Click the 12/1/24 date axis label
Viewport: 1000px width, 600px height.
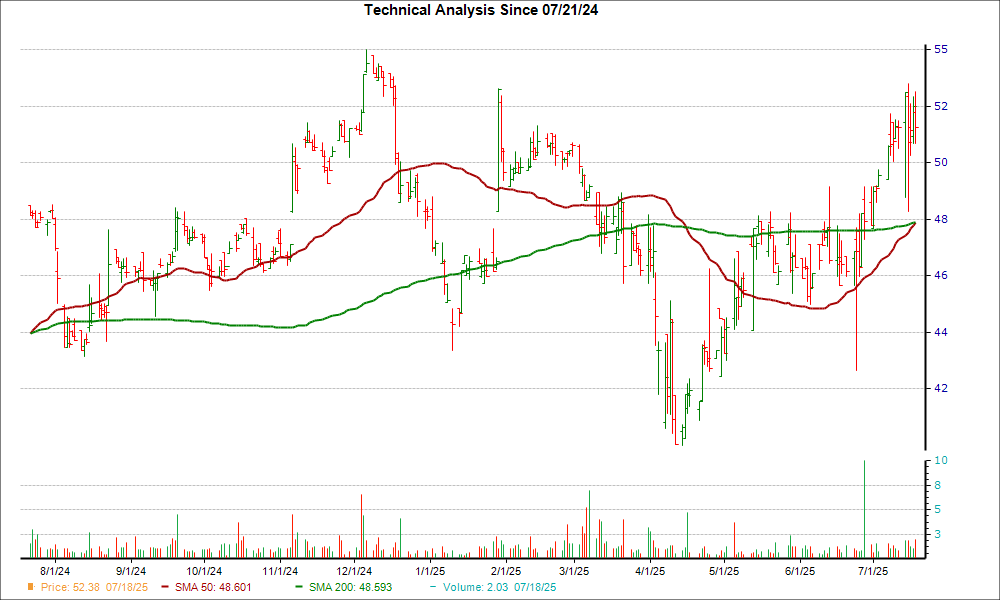point(355,571)
